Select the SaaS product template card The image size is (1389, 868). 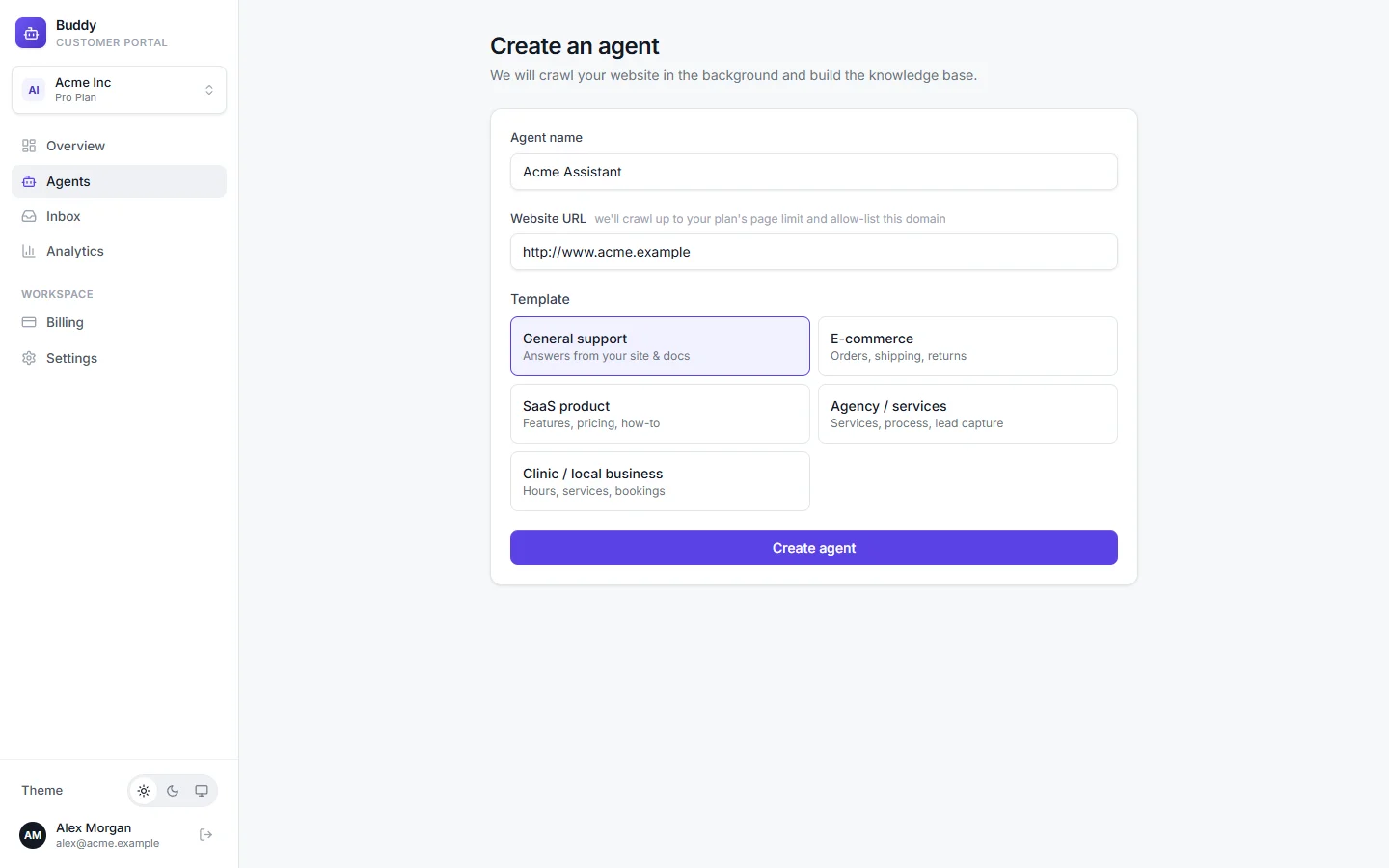click(660, 414)
